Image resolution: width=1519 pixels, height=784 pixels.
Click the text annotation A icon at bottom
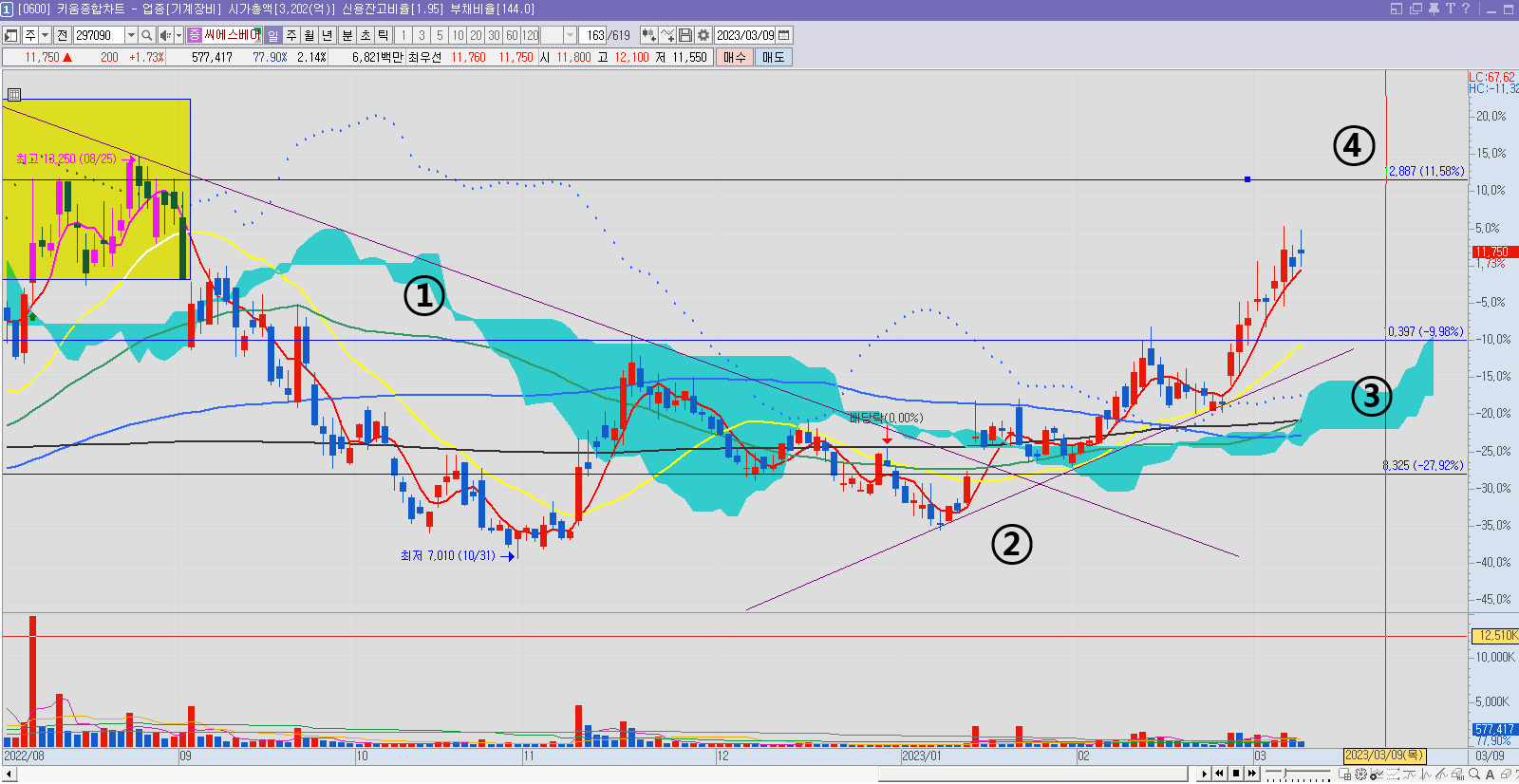click(x=1490, y=775)
